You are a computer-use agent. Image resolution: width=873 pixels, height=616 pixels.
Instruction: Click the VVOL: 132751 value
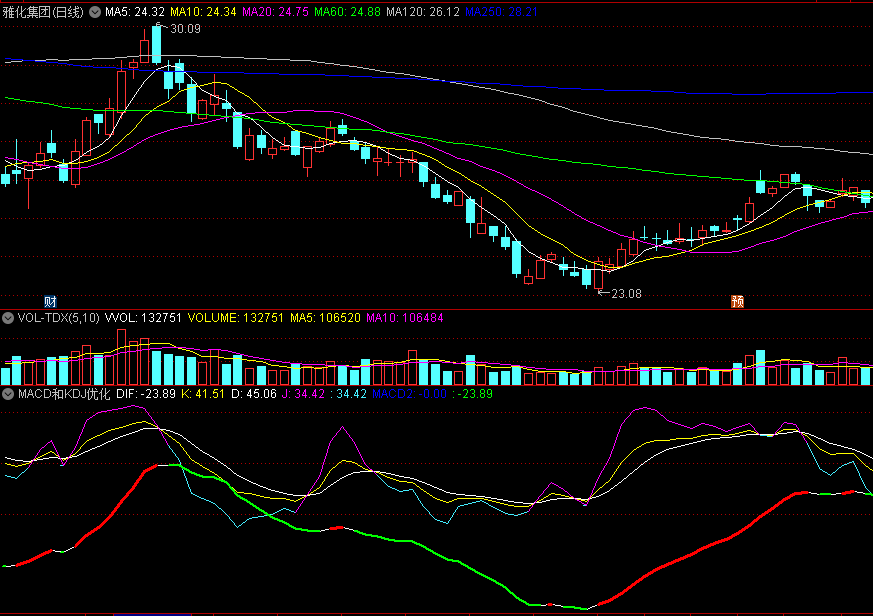point(143,318)
